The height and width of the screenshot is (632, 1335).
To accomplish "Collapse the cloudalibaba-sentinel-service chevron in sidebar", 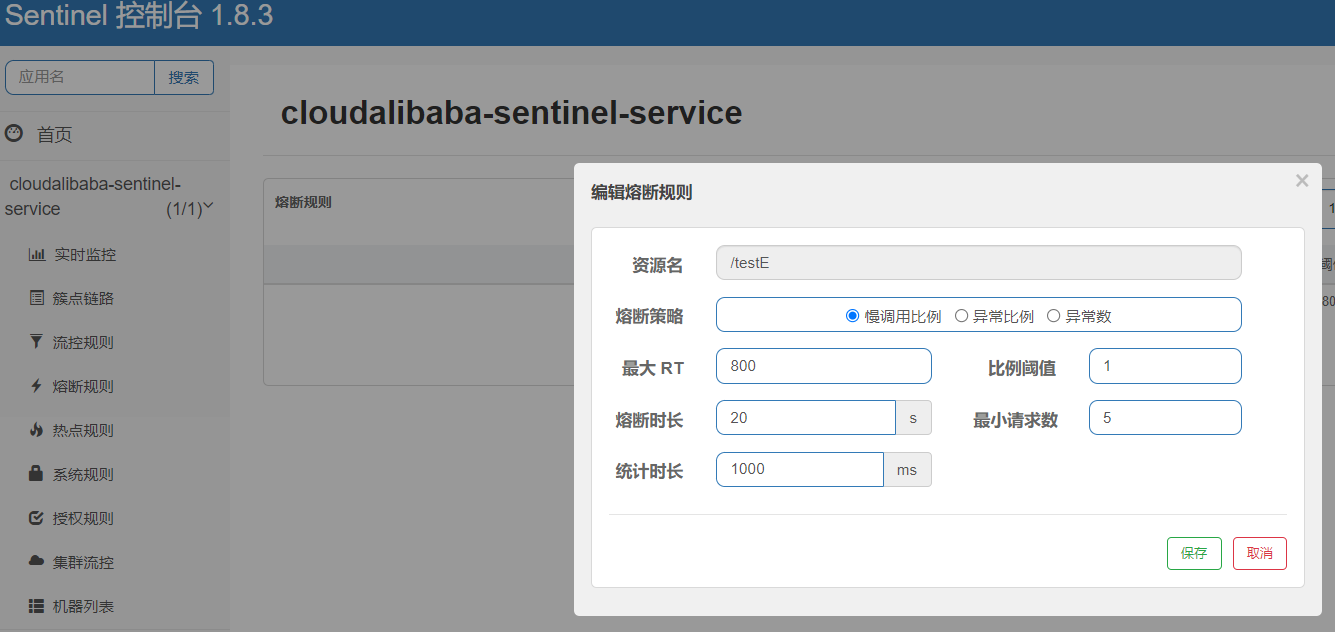I will [209, 207].
